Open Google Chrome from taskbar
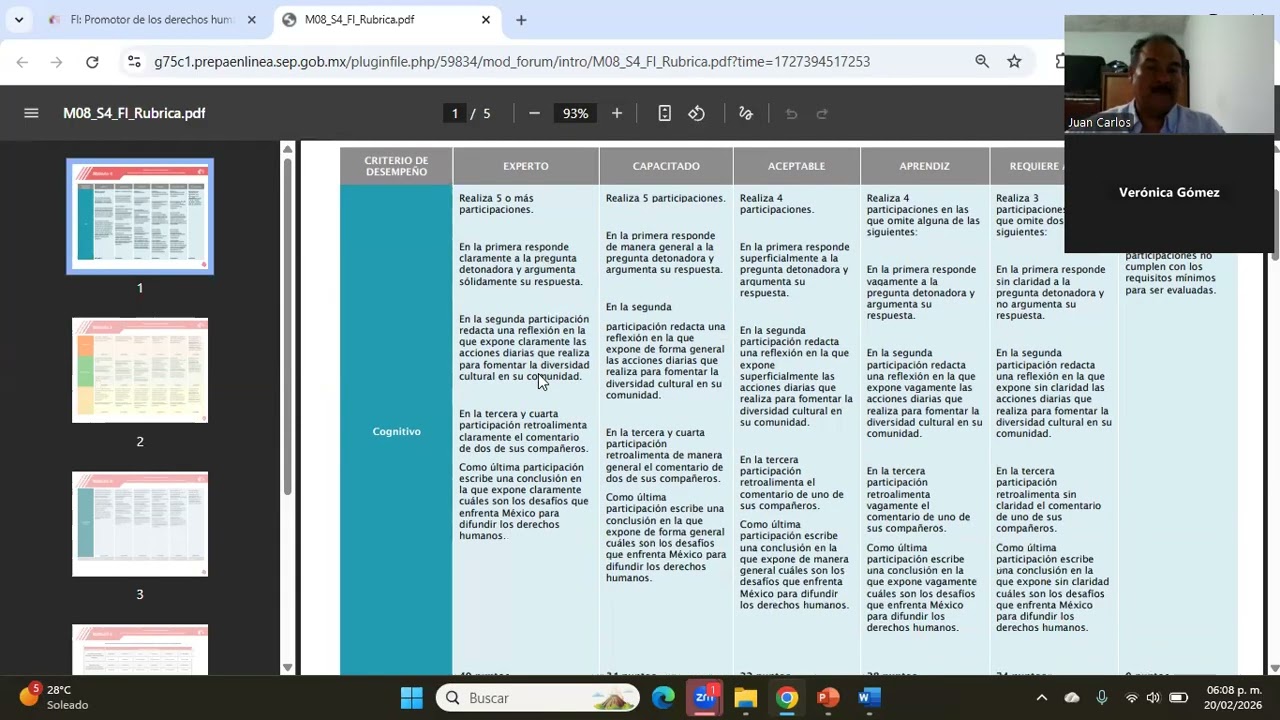Viewport: 1280px width, 720px height. coord(787,698)
